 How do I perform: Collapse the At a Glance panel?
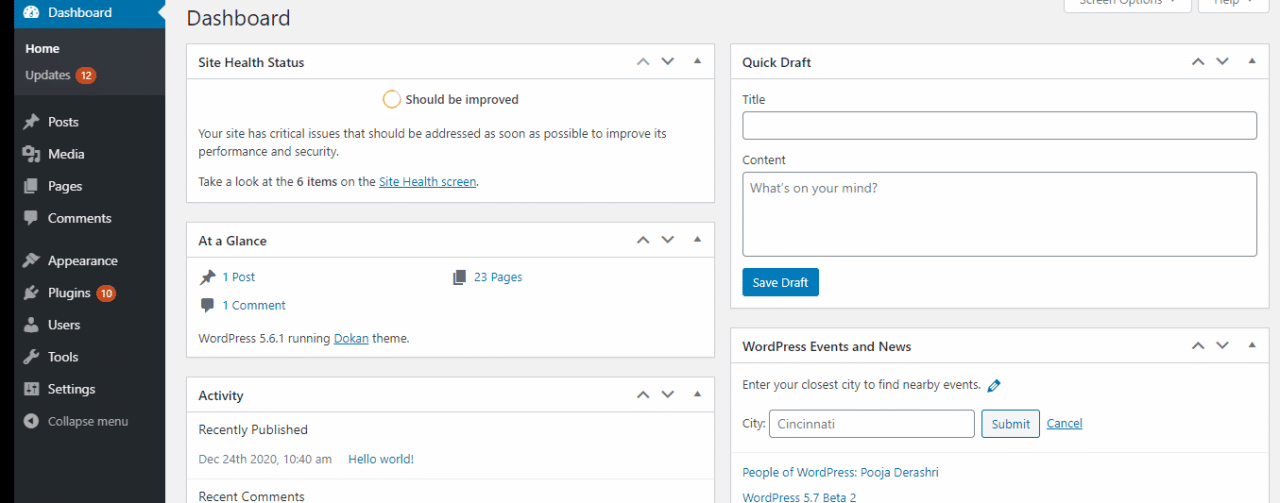click(697, 240)
